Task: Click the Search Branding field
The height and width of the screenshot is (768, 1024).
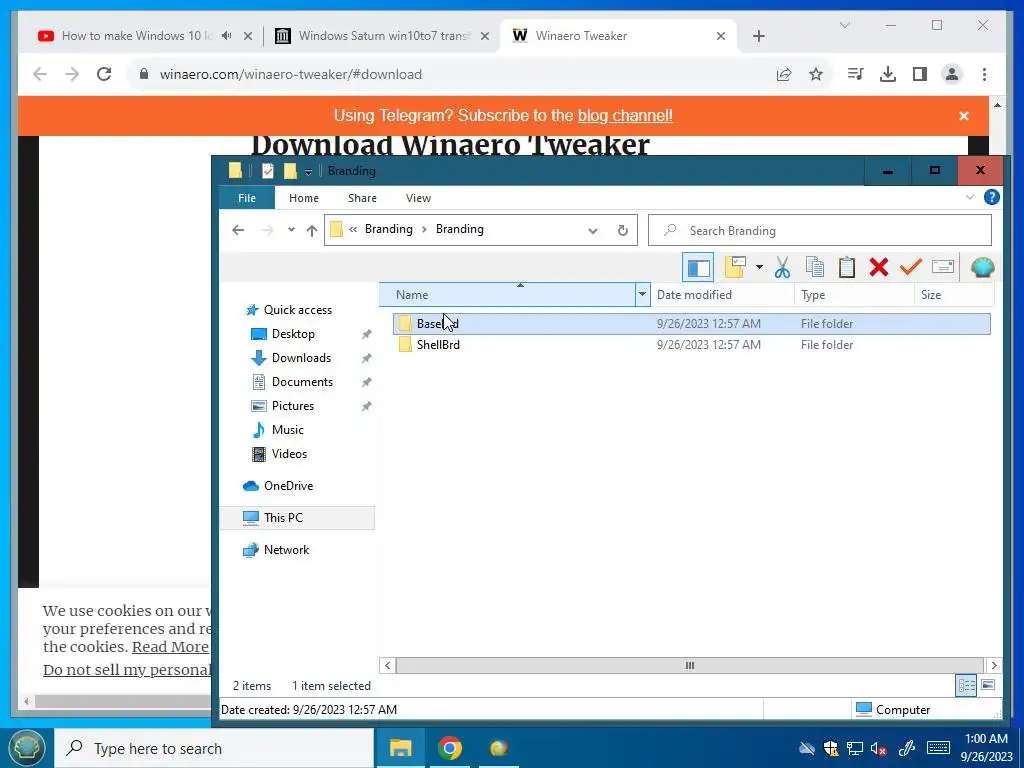Action: tap(820, 231)
